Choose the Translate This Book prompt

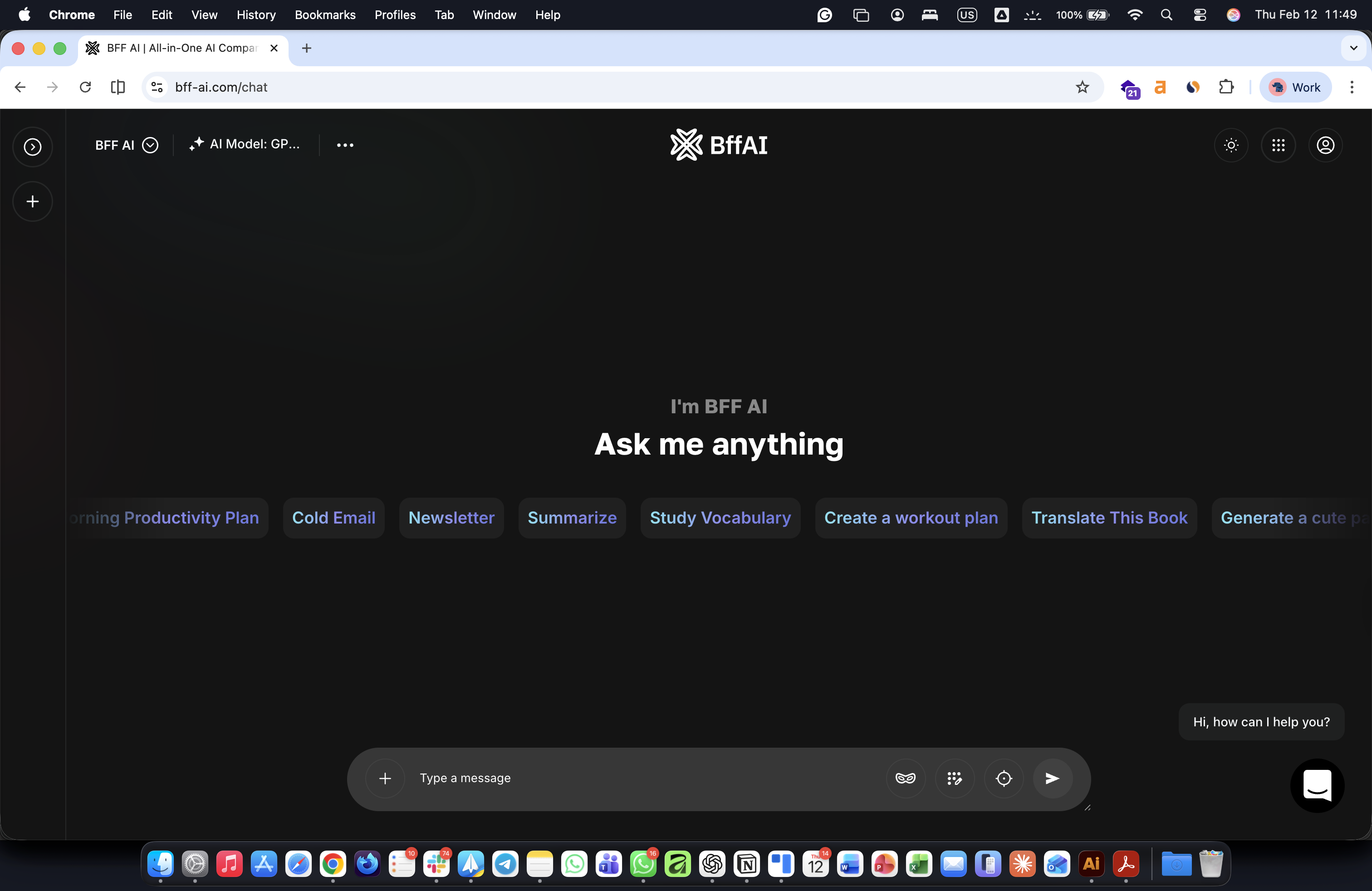click(1109, 518)
